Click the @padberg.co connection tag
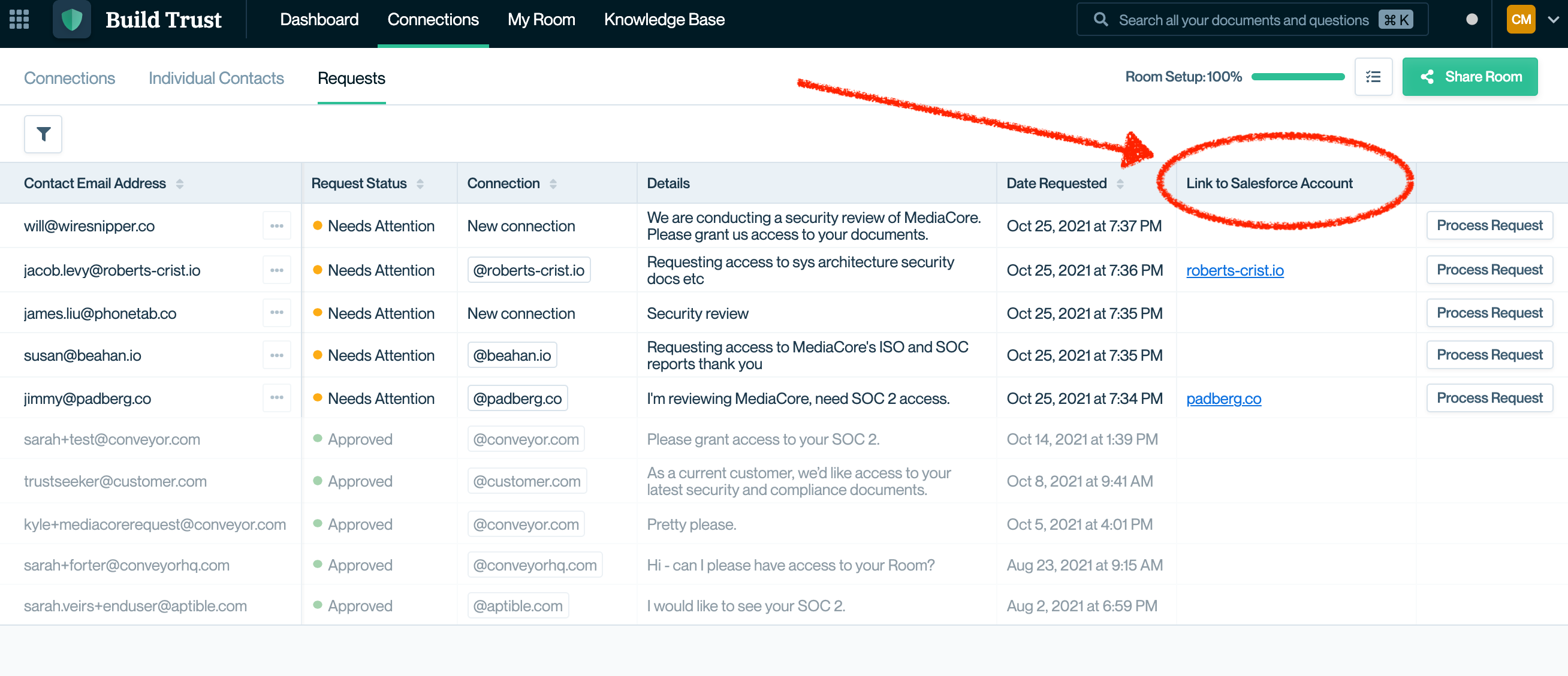The height and width of the screenshot is (676, 1568). point(517,399)
